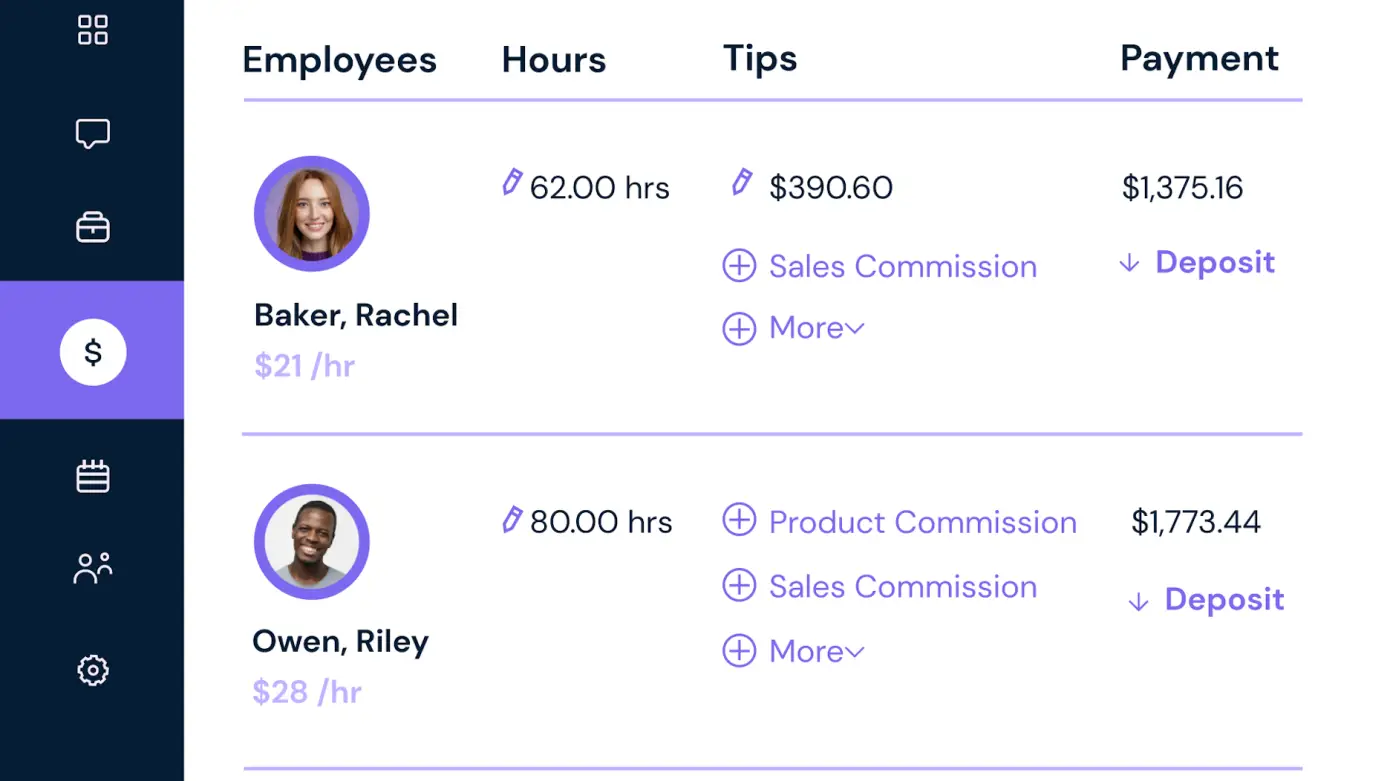Select the briefcase icon in sidebar
Image resolution: width=1390 pixels, height=781 pixels.
[x=92, y=227]
